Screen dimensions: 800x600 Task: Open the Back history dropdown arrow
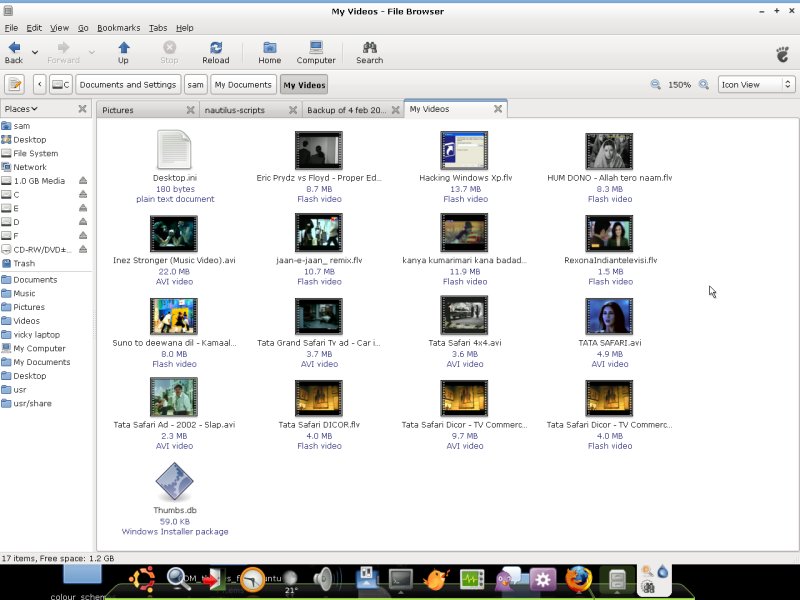(x=35, y=53)
